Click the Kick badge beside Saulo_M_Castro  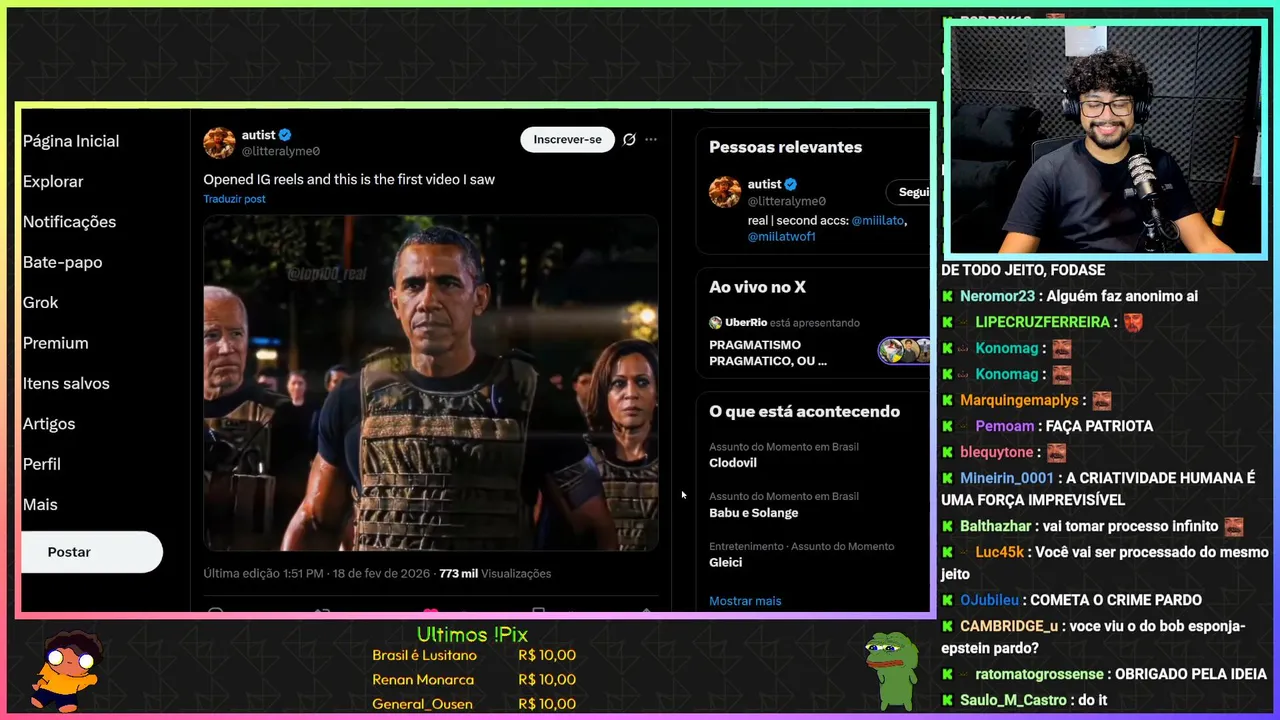coord(947,700)
